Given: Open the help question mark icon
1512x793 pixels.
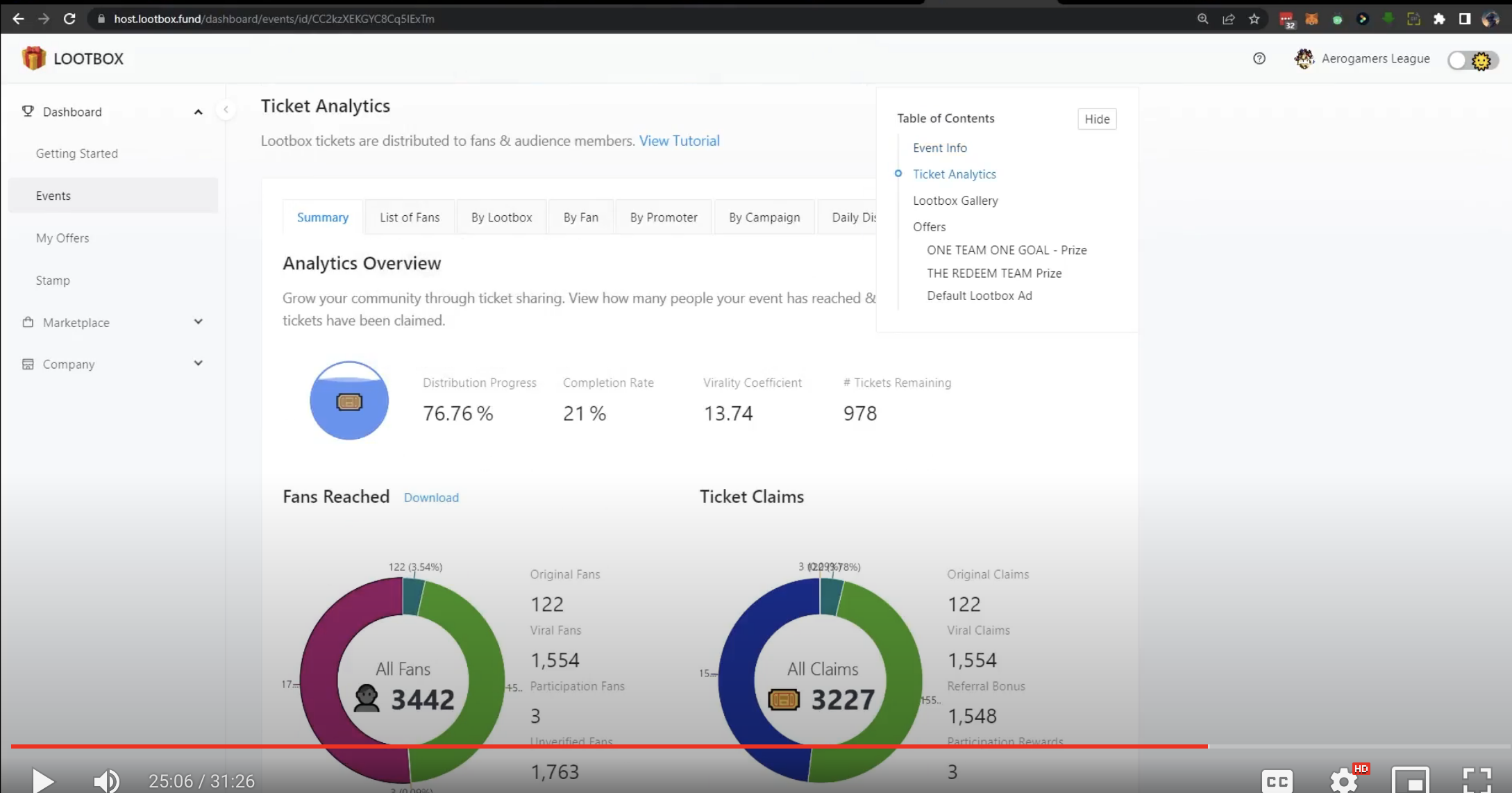Looking at the screenshot, I should click(x=1259, y=59).
